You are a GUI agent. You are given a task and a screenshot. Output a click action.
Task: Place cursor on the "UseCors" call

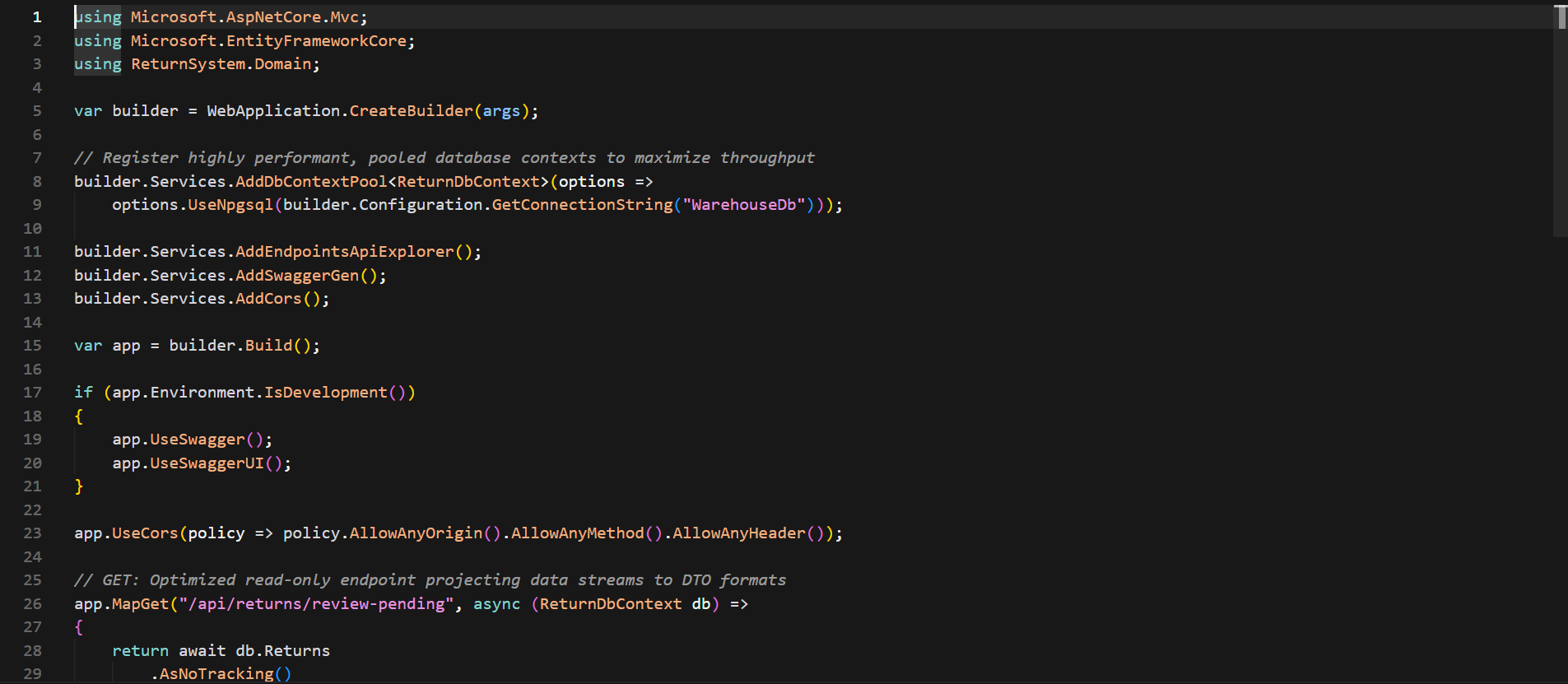tap(145, 533)
